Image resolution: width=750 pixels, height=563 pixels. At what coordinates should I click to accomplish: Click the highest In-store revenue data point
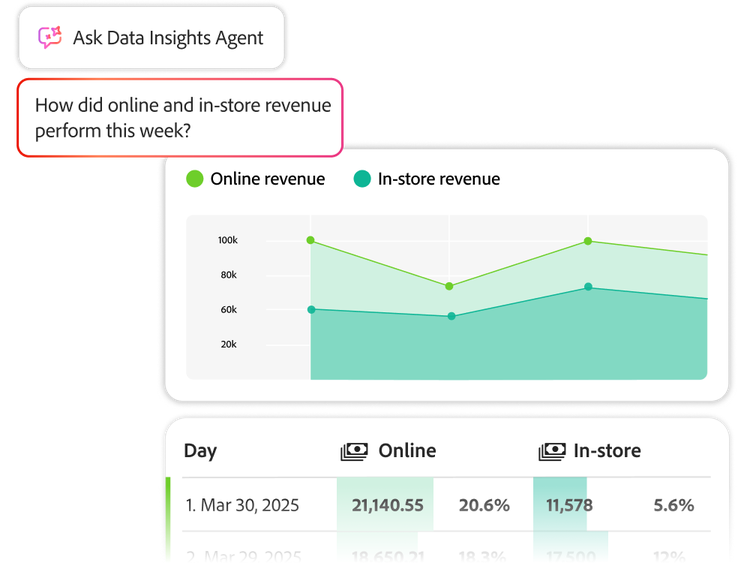pos(588,287)
